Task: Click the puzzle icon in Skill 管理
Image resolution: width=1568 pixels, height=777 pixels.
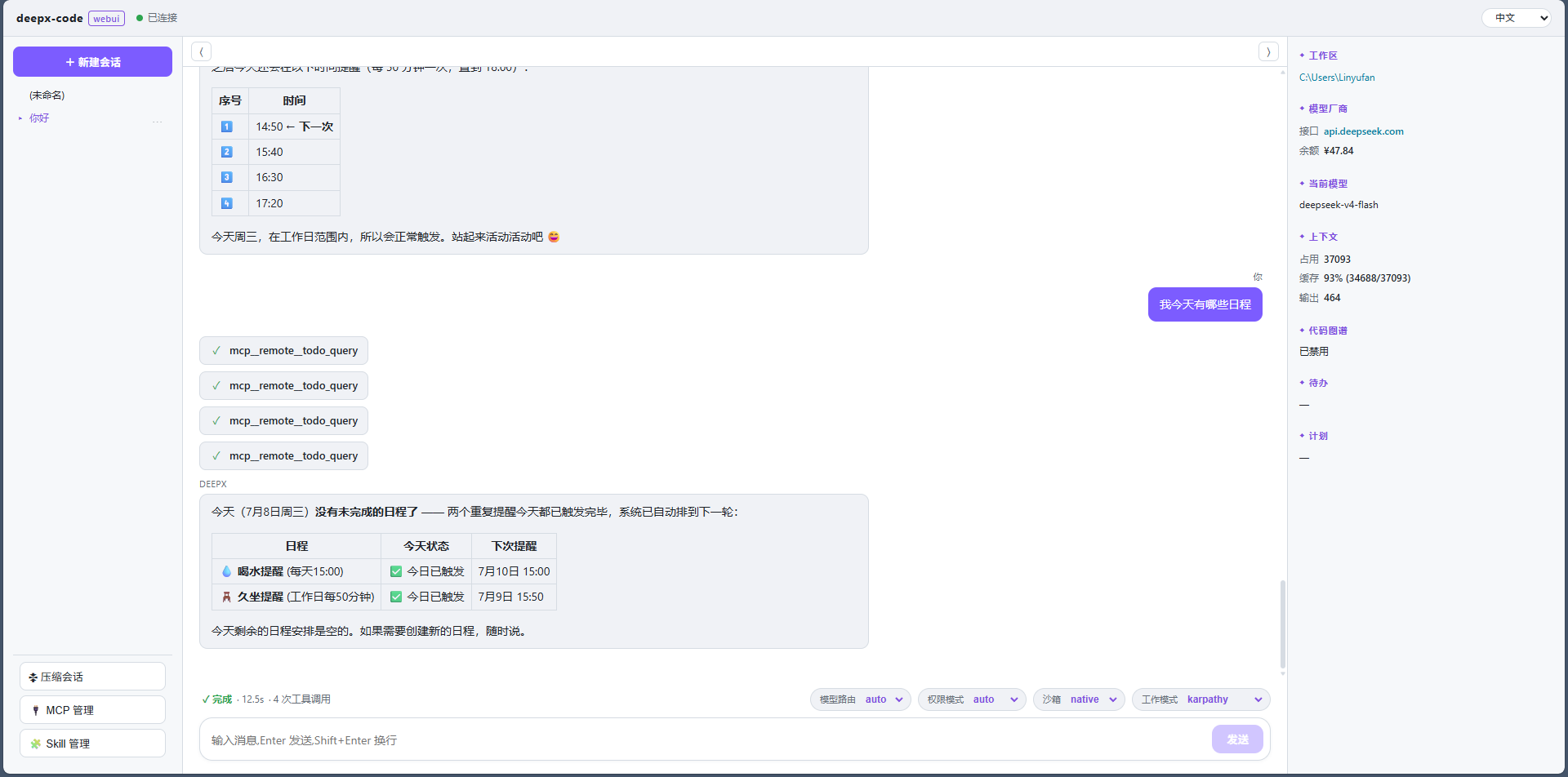Action: point(36,744)
